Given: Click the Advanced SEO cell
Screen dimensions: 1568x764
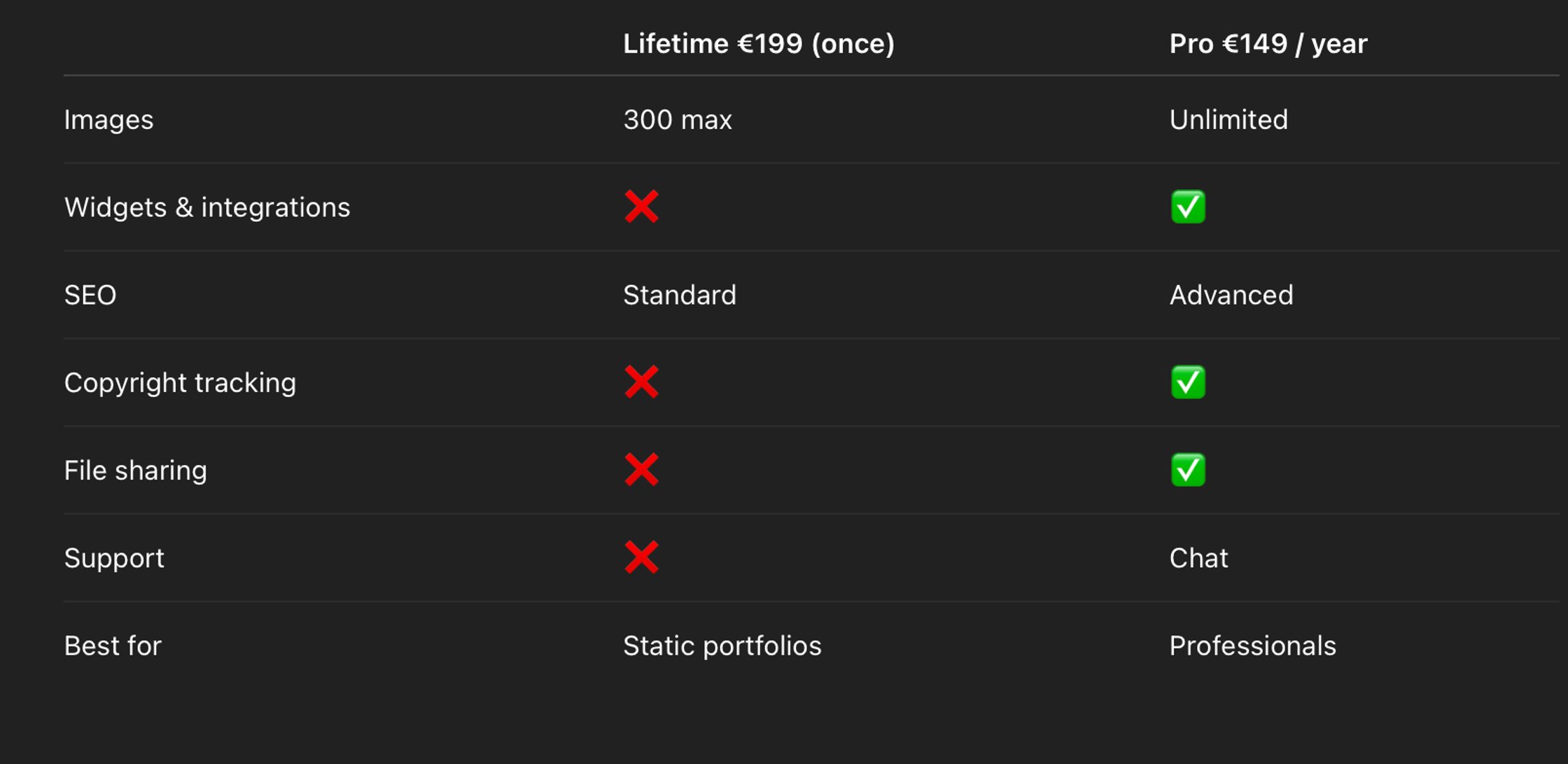Looking at the screenshot, I should click(x=1231, y=295).
